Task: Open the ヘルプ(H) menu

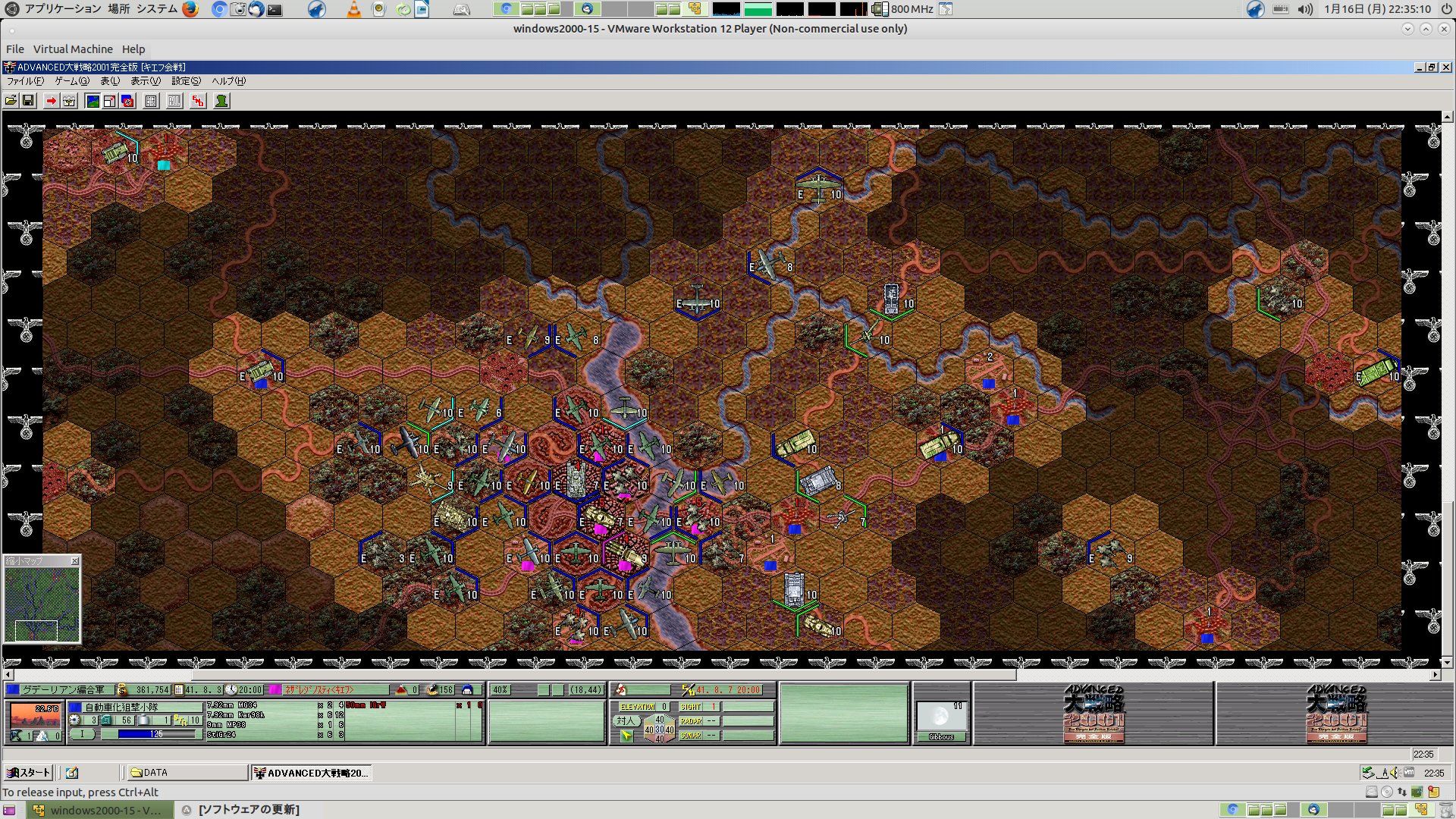Action: point(228,81)
